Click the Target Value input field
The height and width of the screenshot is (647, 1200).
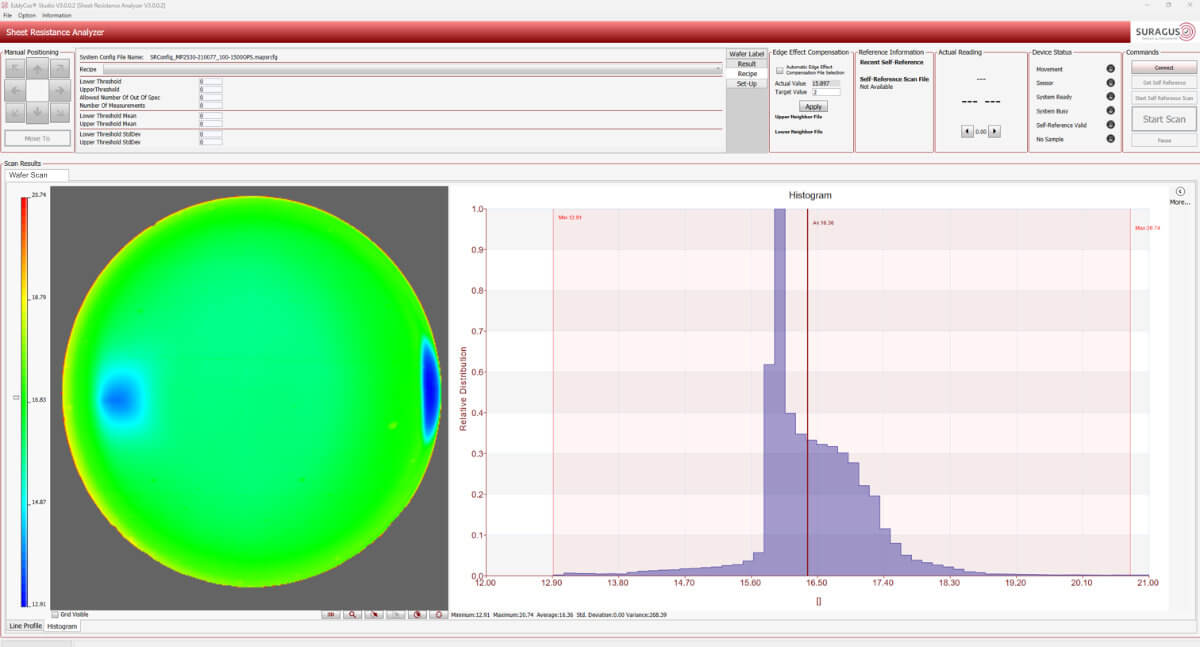click(x=826, y=92)
